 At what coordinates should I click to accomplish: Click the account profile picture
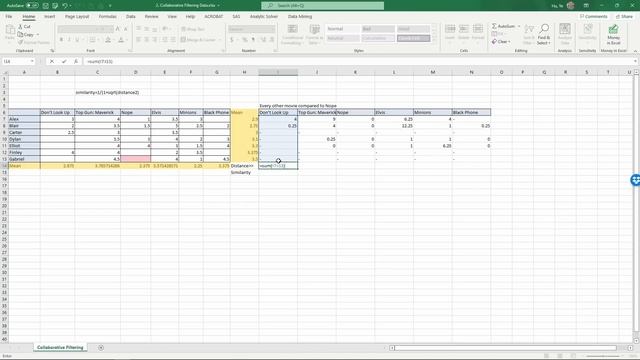point(571,6)
